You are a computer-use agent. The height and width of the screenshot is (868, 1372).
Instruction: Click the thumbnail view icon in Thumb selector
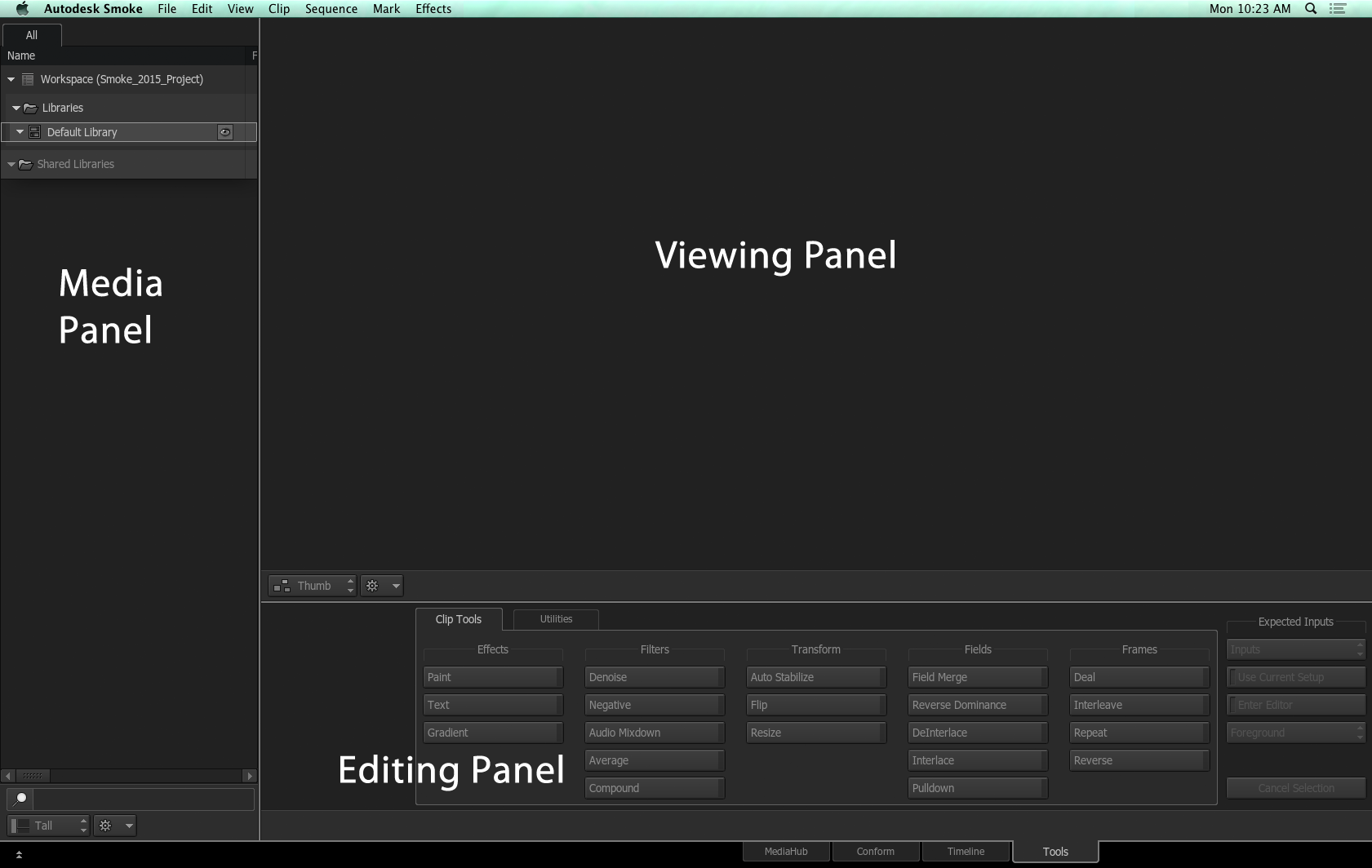pos(282,586)
